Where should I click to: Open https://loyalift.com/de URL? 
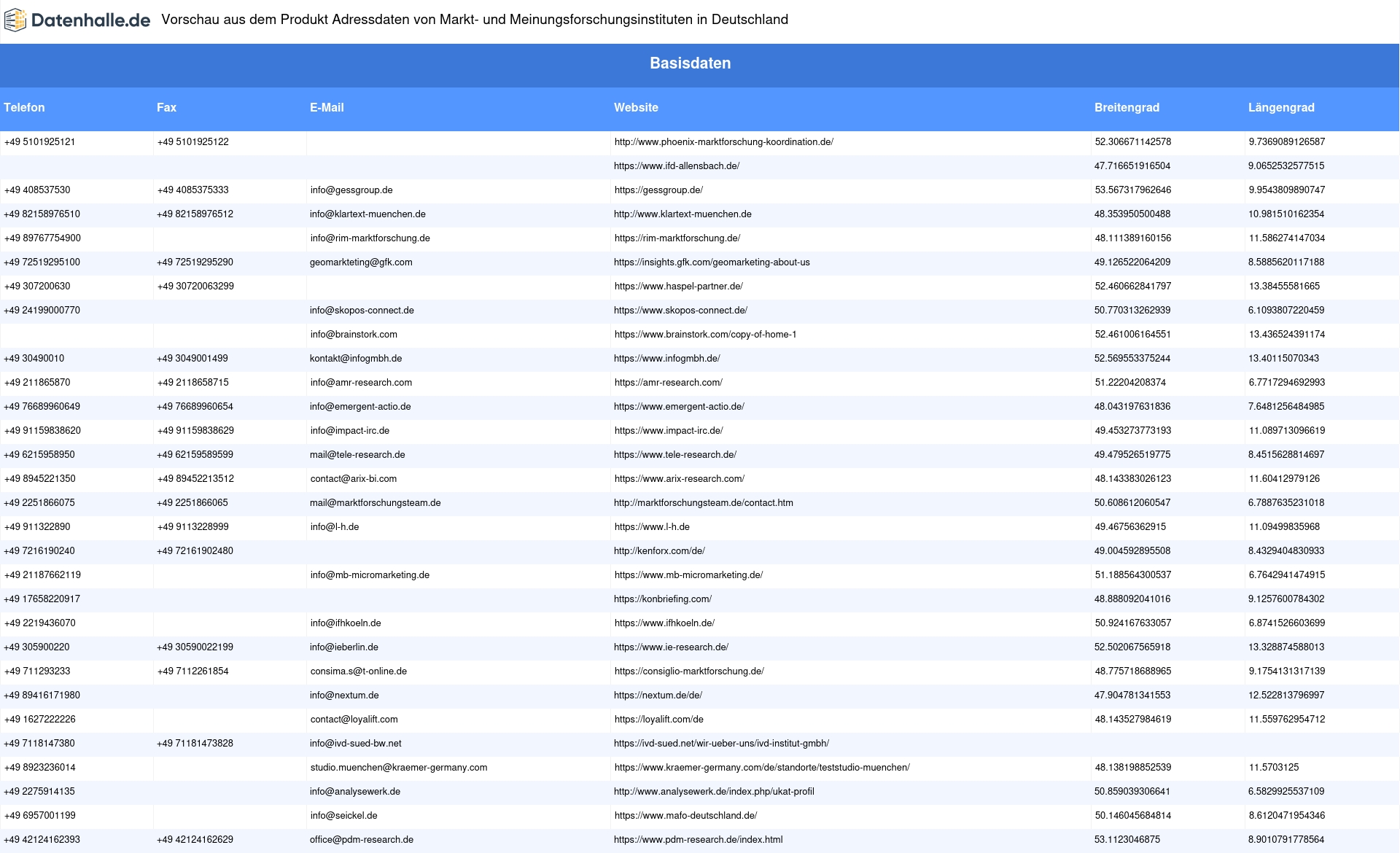(658, 720)
